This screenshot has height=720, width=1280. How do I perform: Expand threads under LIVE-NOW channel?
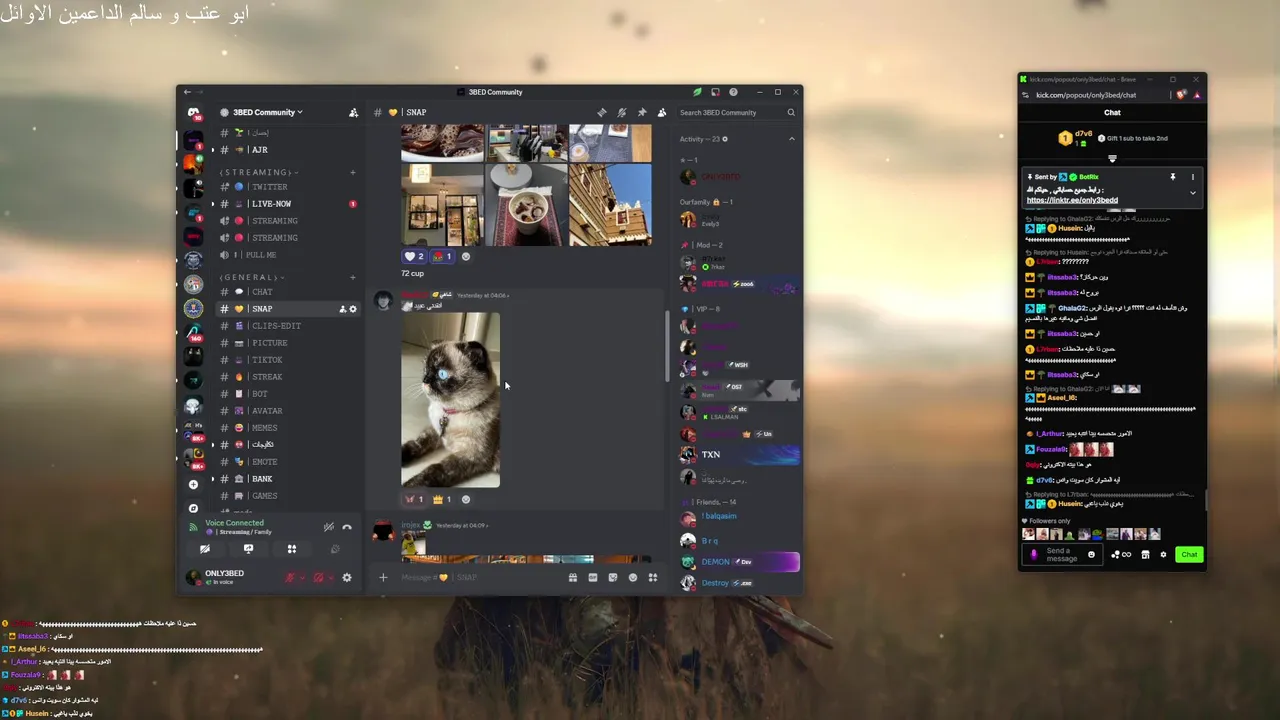pos(212,204)
